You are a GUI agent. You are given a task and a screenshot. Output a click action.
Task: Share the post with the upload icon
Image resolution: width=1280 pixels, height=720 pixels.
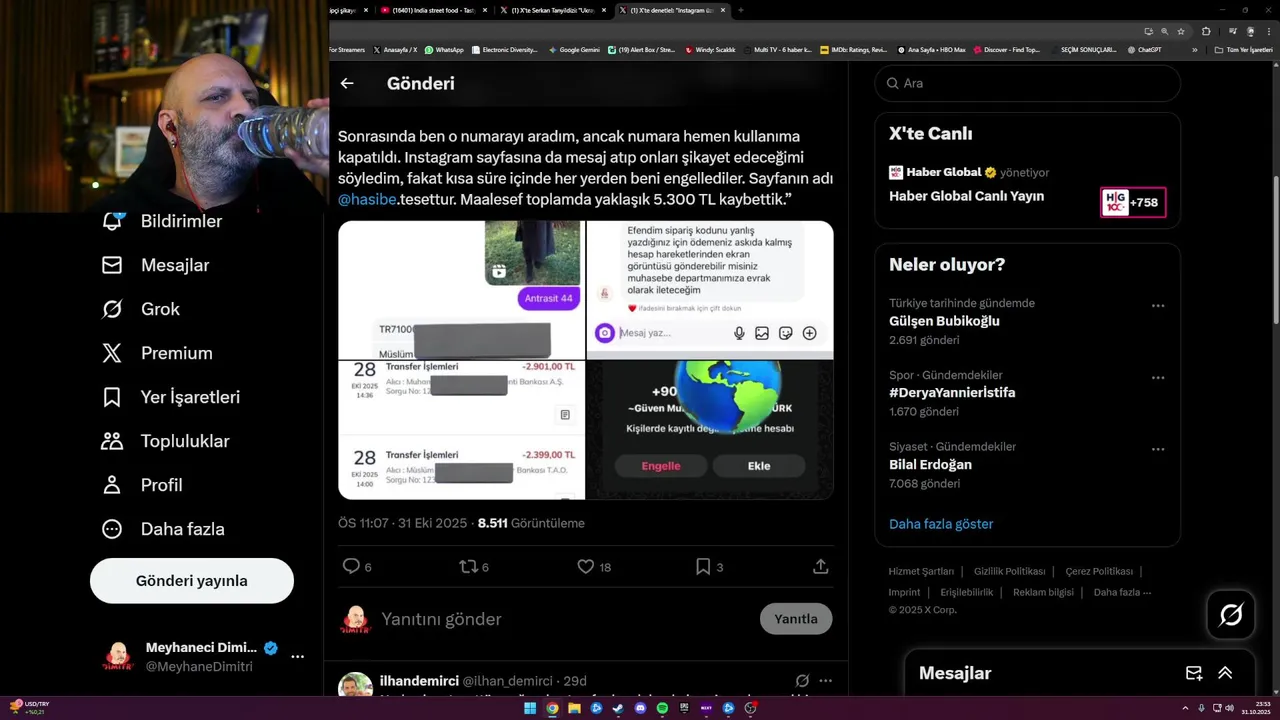(x=820, y=567)
